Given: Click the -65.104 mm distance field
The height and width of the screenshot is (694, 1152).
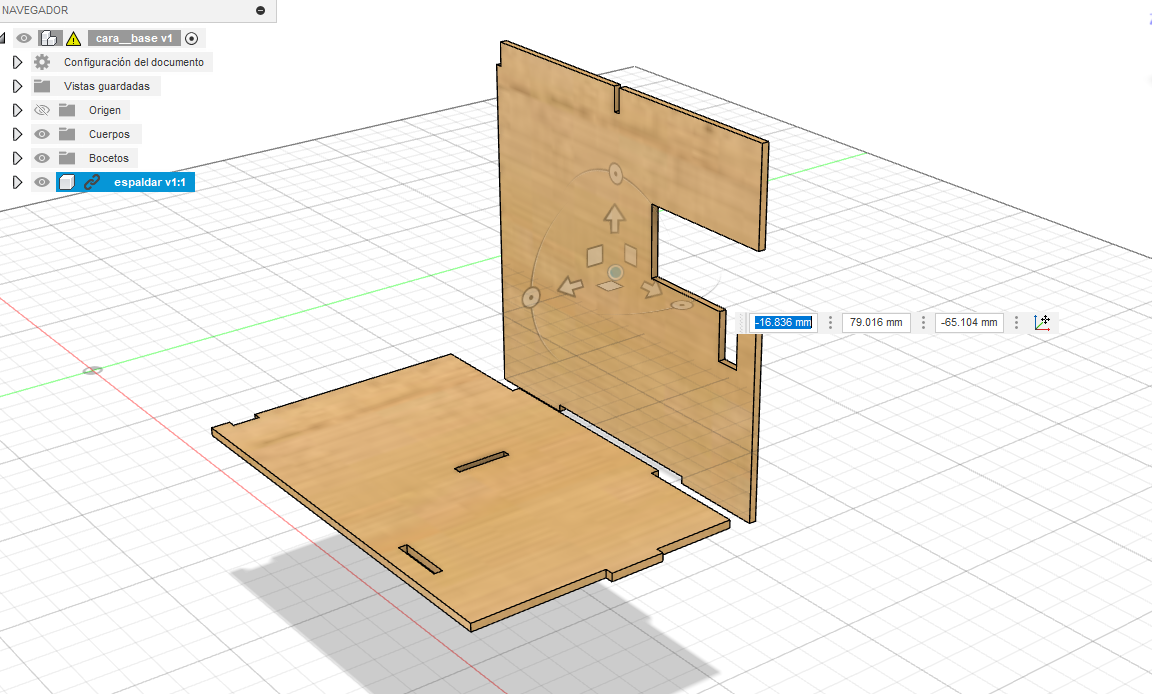Looking at the screenshot, I should (x=969, y=322).
